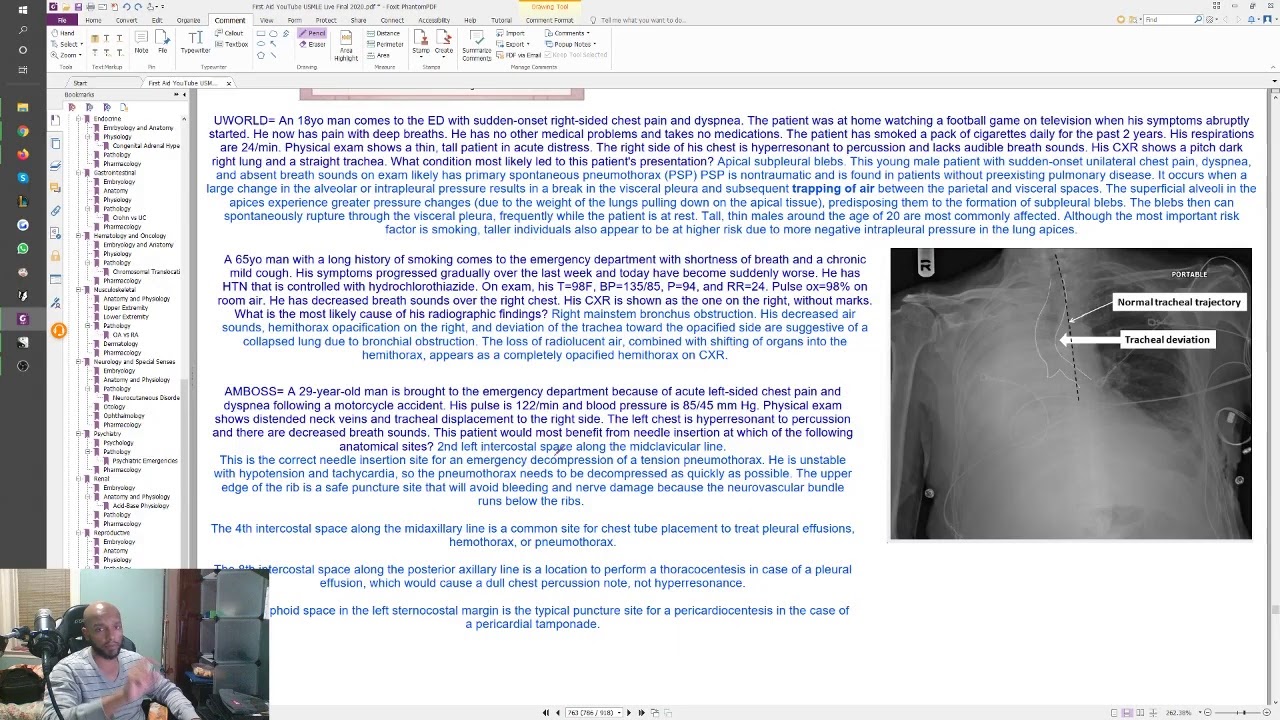
Task: Click the chest X-ray image
Action: click(x=1071, y=394)
